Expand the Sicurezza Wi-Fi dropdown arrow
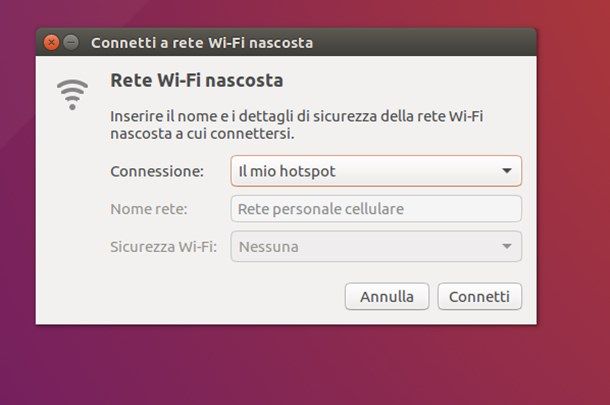 coord(507,246)
